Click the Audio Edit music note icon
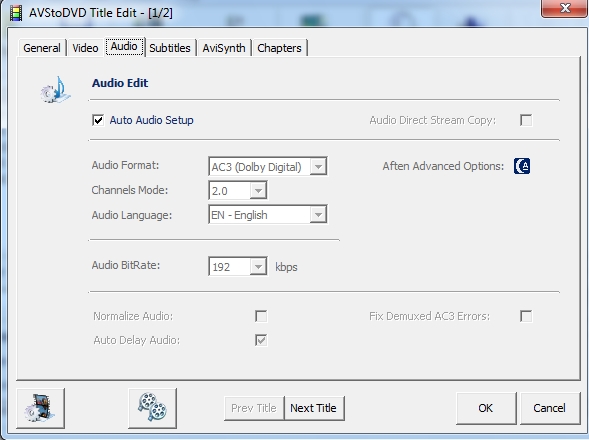Viewport: 589px width, 440px height. [x=56, y=90]
